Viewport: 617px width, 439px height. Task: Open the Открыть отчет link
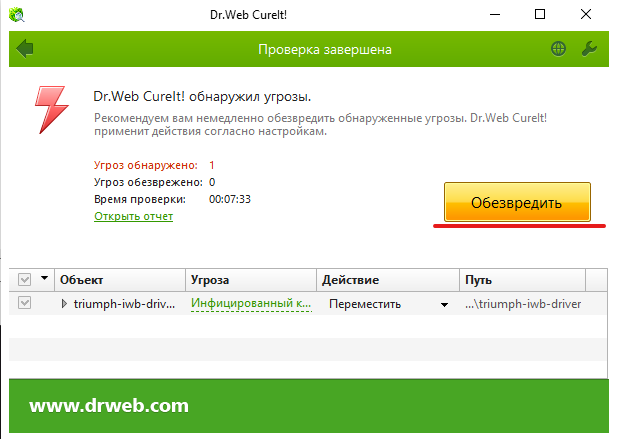click(x=133, y=216)
